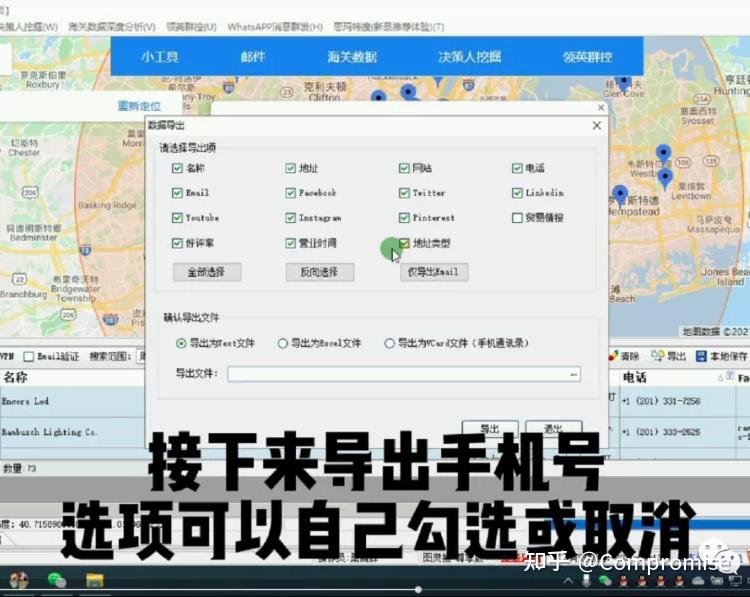Switch to the 海关数据 tab
The height and width of the screenshot is (597, 750).
click(352, 57)
